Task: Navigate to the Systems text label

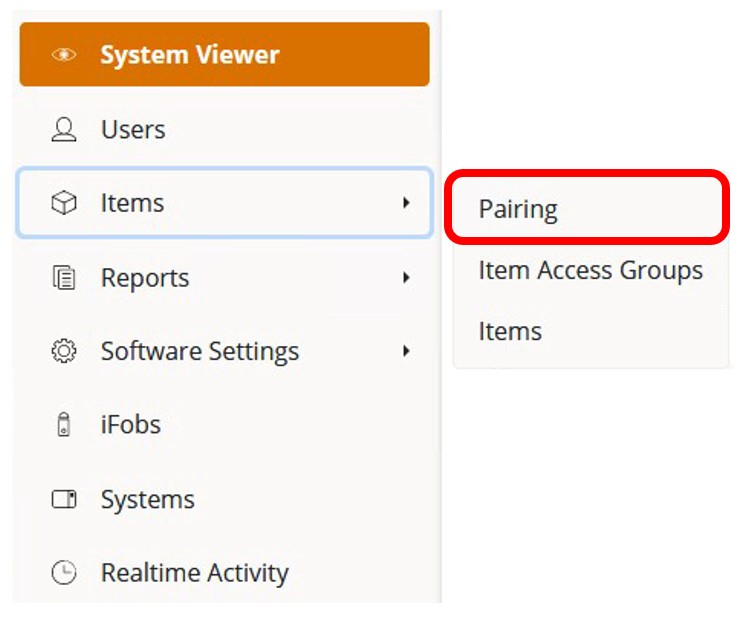Action: [x=147, y=499]
